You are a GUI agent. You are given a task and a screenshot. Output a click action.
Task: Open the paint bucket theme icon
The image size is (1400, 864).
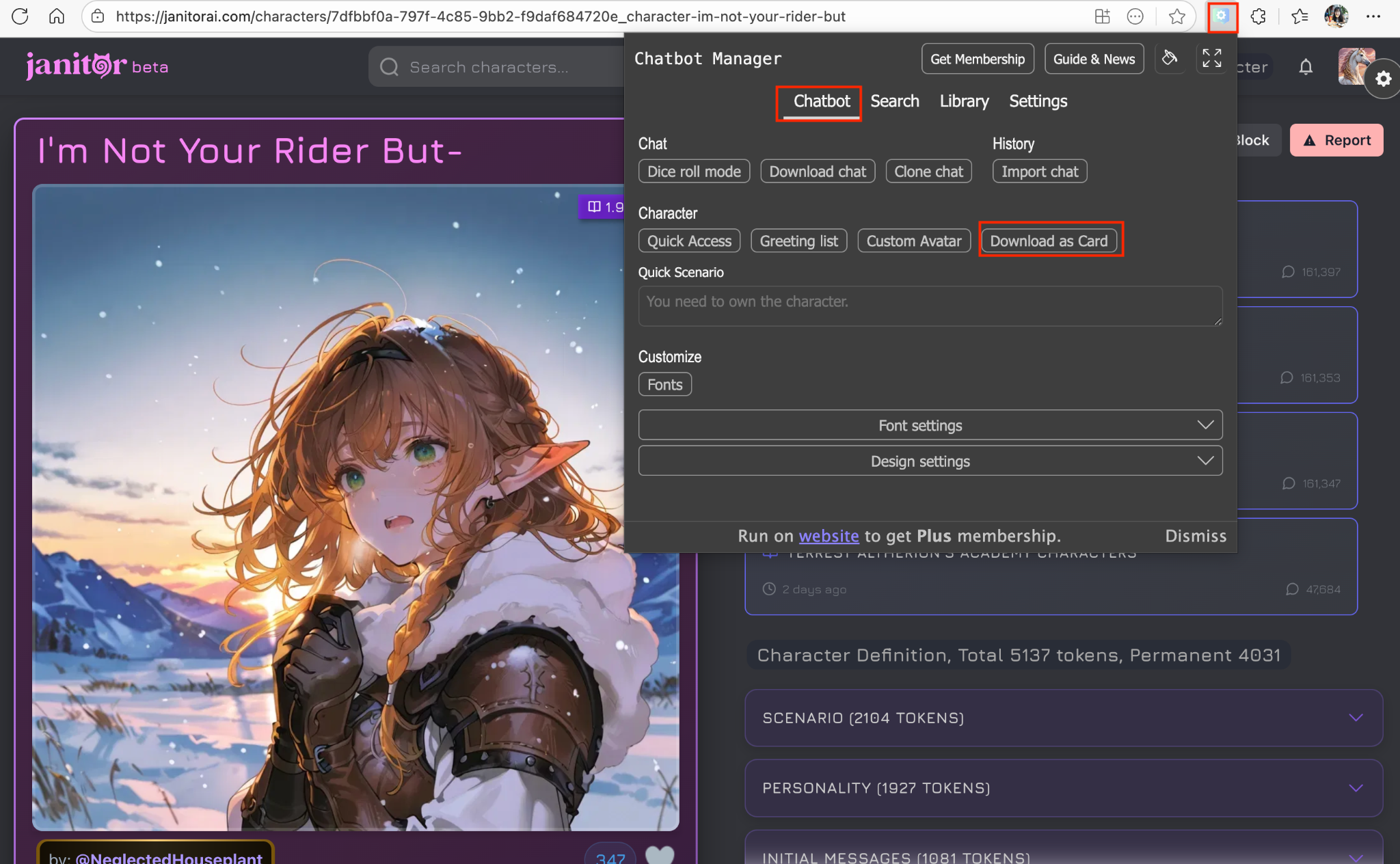pyautogui.click(x=1170, y=59)
